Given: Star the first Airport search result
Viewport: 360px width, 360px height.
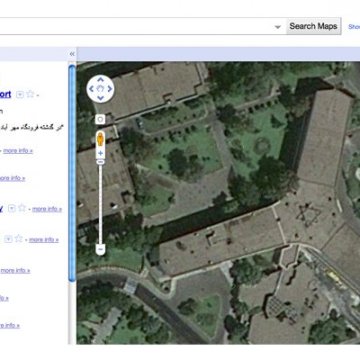Looking at the screenshot, I should point(30,94).
